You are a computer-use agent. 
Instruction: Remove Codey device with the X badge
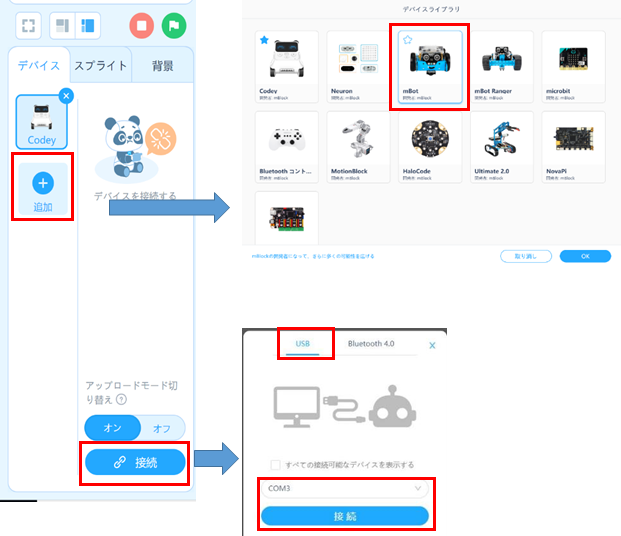tap(66, 96)
